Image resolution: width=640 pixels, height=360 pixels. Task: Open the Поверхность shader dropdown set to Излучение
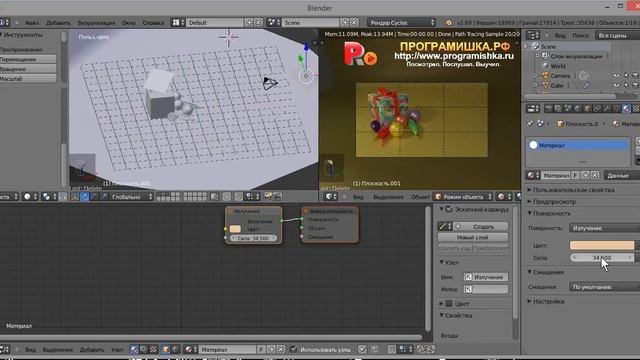click(x=604, y=228)
